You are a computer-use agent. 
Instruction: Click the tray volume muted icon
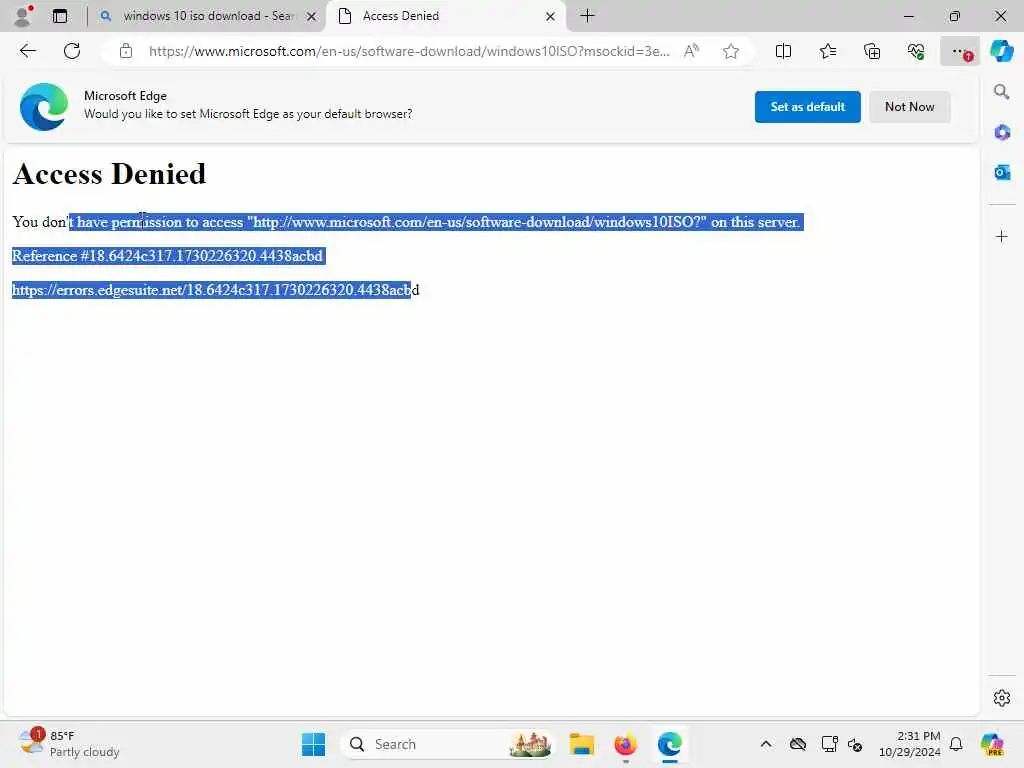pyautogui.click(x=855, y=744)
